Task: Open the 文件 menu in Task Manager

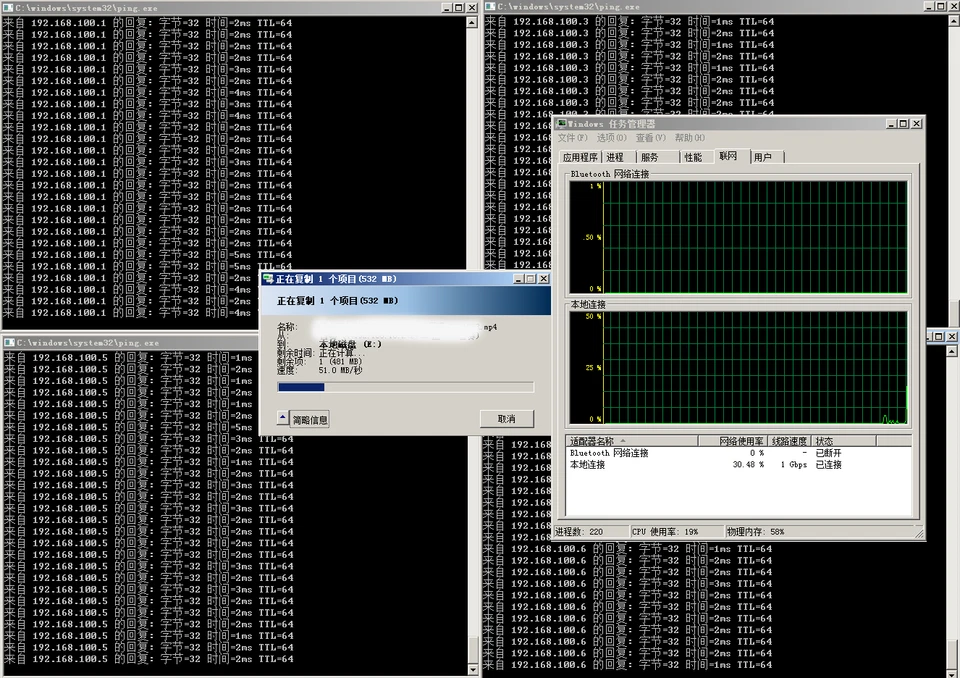Action: coord(572,138)
